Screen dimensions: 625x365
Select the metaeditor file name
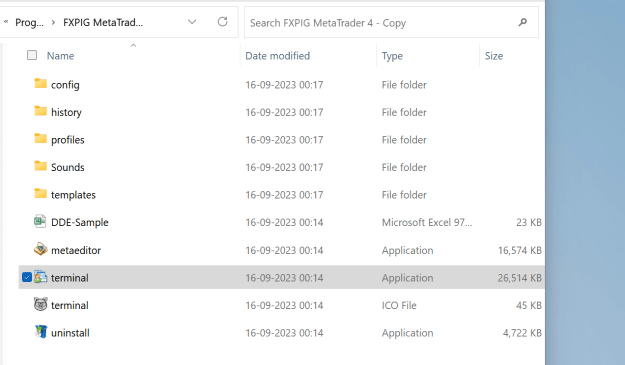(x=76, y=250)
